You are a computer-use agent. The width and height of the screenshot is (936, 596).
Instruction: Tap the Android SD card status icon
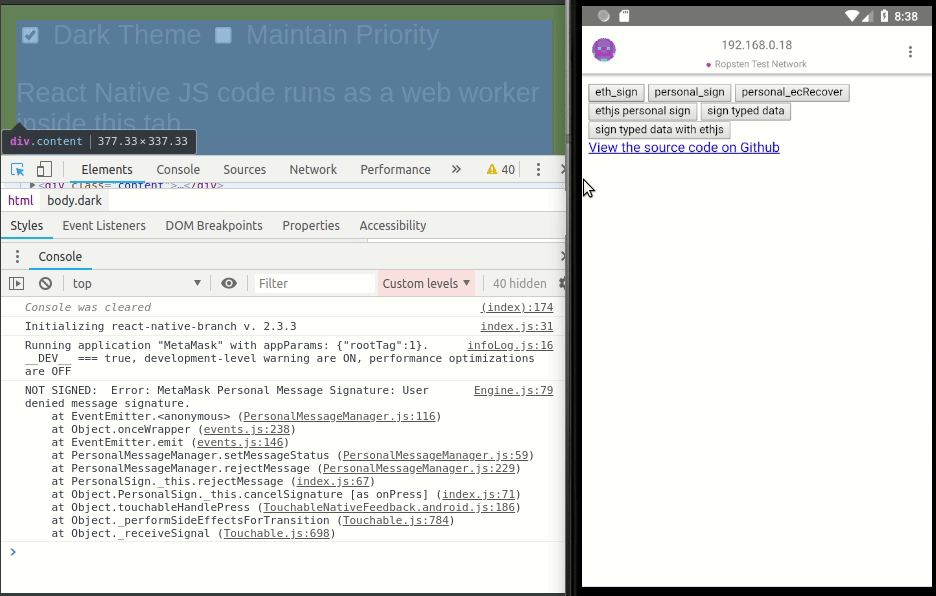[624, 16]
